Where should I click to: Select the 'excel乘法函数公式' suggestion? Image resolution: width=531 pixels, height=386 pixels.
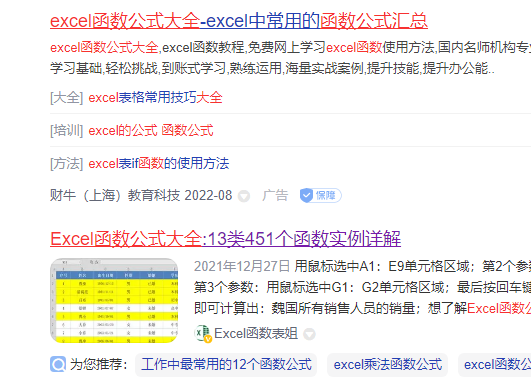[x=387, y=365]
